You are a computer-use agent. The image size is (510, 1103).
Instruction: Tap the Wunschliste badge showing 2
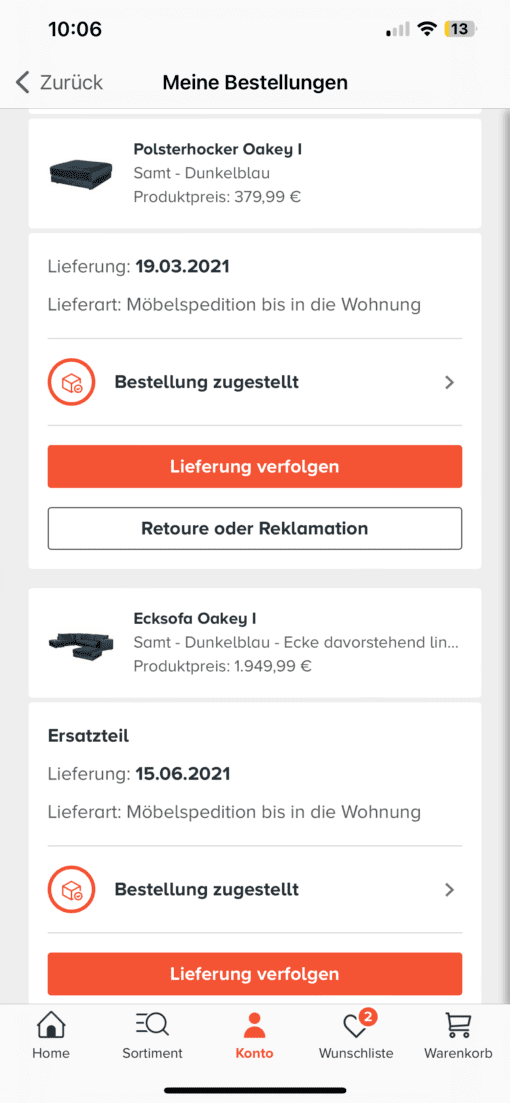[x=369, y=1016]
